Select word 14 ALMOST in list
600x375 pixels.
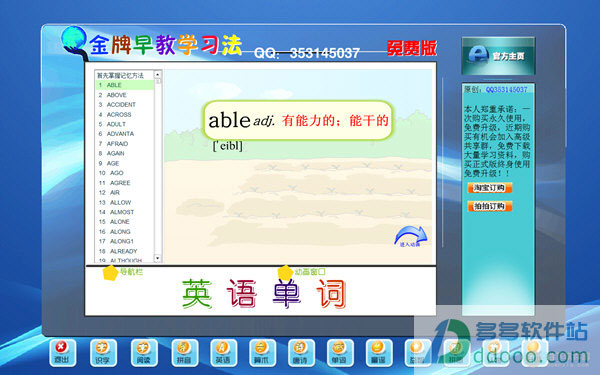click(x=124, y=212)
